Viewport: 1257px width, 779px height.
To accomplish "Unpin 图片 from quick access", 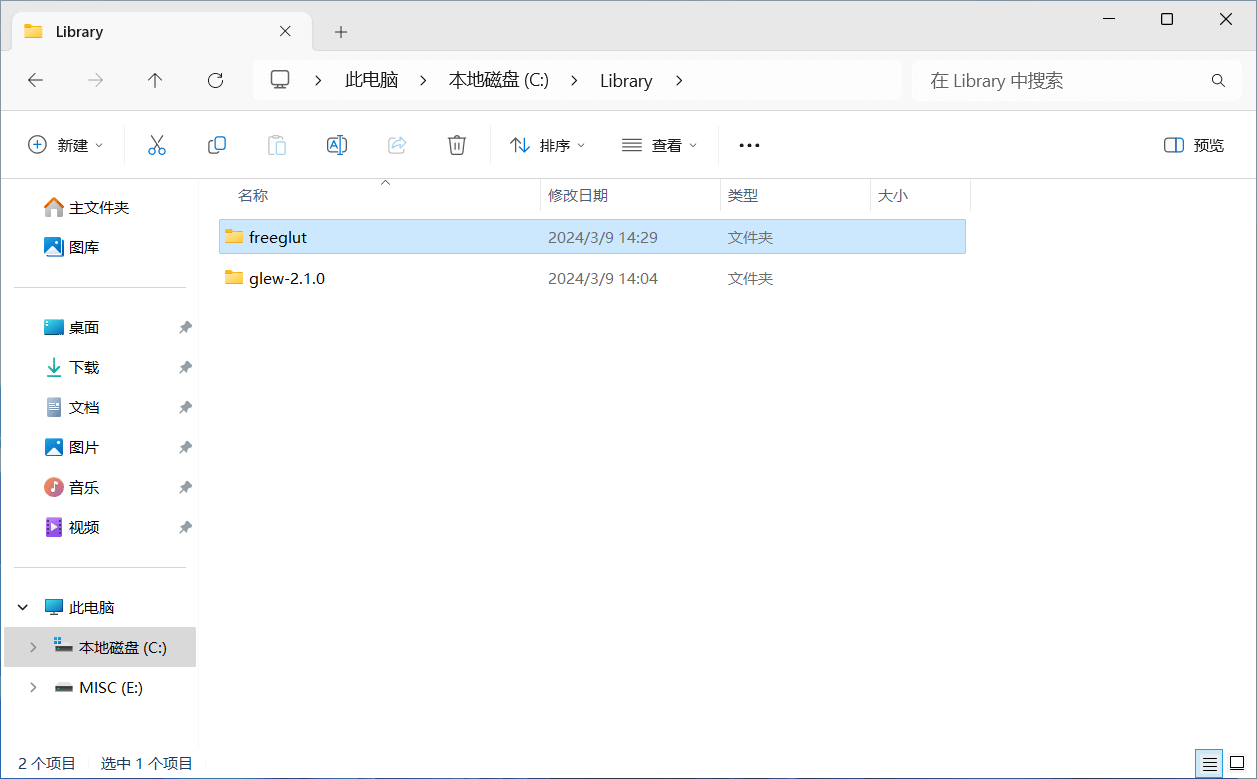I will (185, 448).
